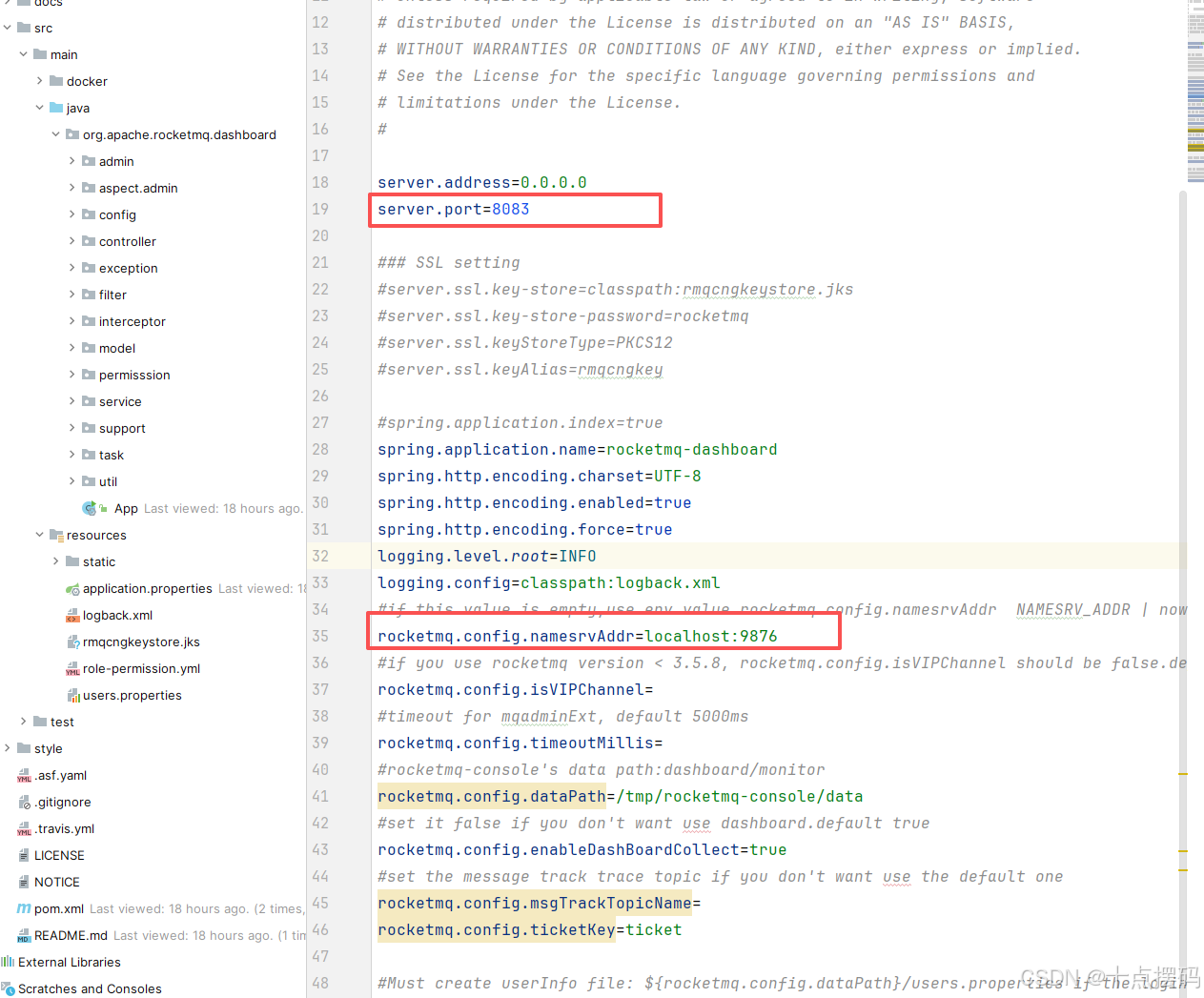
Task: Click the logging.config=classpath:logback.xml line
Action: [549, 582]
